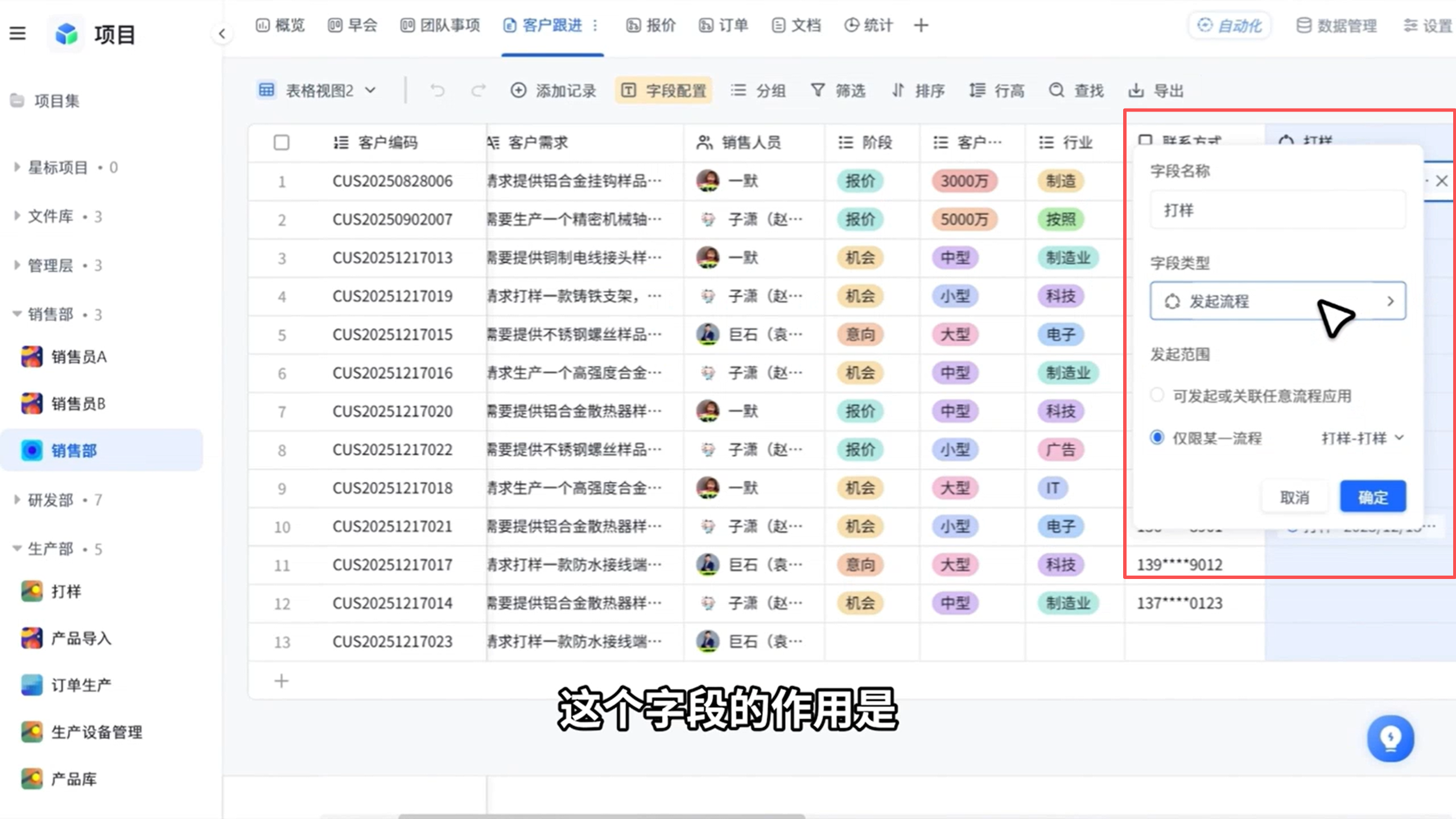Screen dimensions: 1456x819
Task: Switch to the 团队事项 tab
Action: pos(440,25)
